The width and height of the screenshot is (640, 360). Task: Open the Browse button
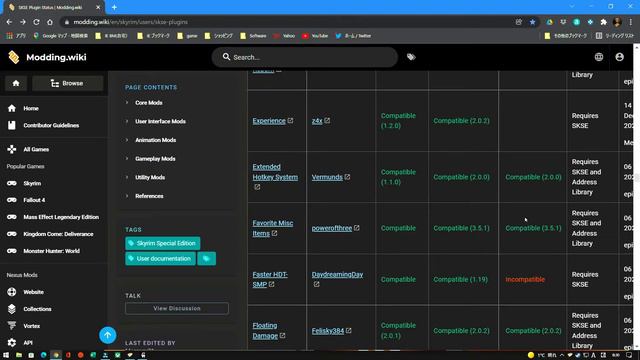point(67,83)
